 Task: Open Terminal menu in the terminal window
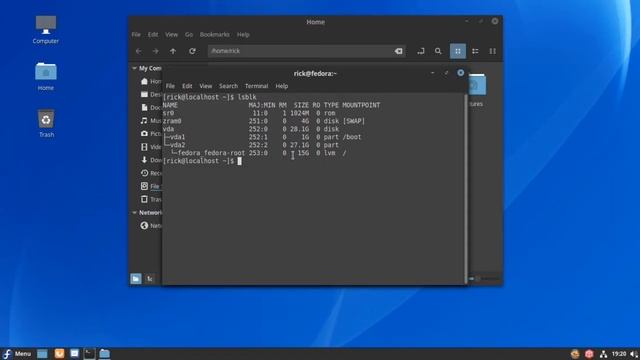[x=256, y=86]
